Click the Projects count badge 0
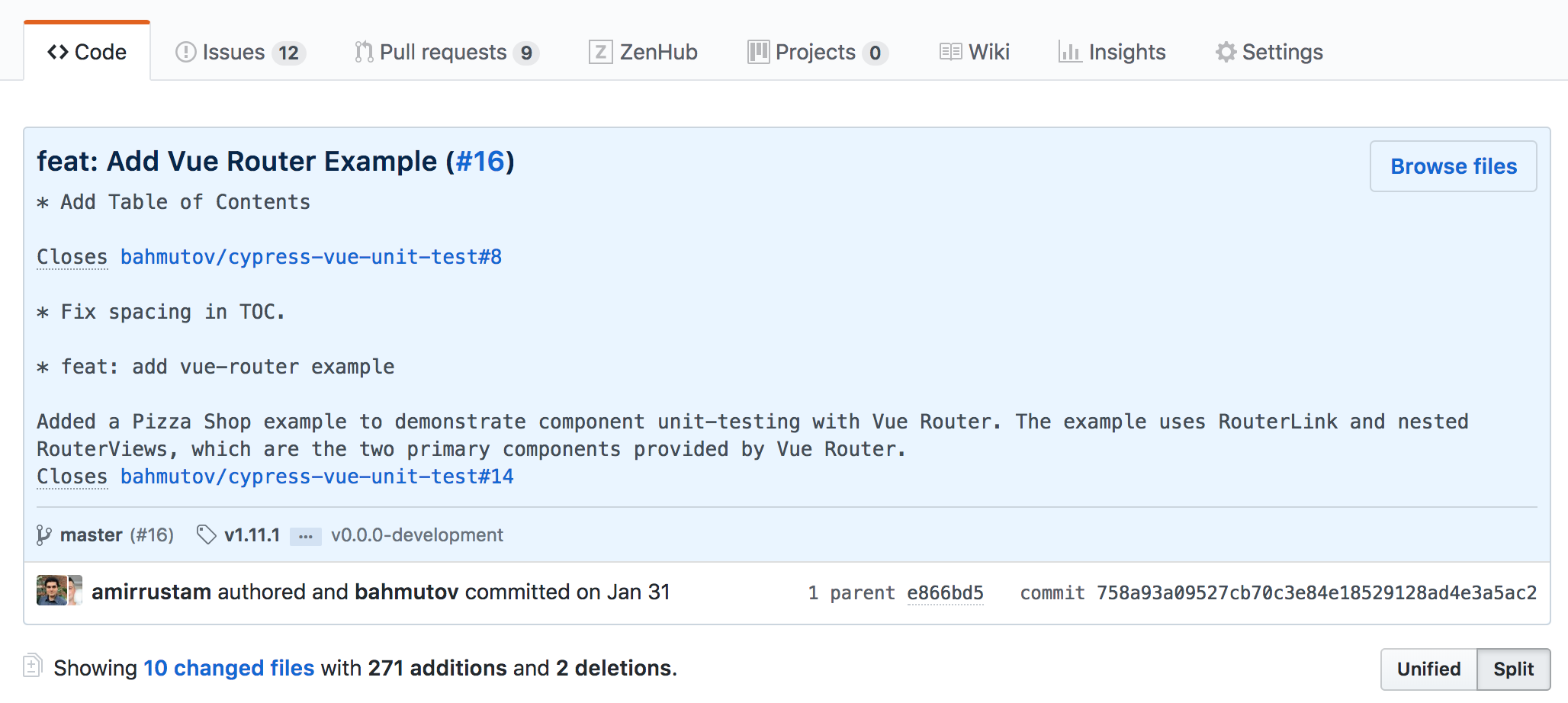The height and width of the screenshot is (703, 1568). coord(876,53)
